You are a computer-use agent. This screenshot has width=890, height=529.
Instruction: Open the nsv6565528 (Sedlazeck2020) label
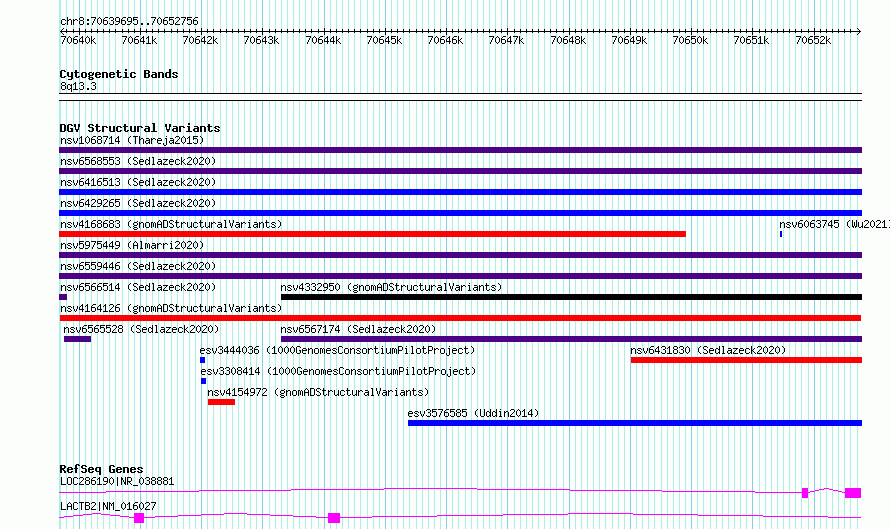(141, 329)
